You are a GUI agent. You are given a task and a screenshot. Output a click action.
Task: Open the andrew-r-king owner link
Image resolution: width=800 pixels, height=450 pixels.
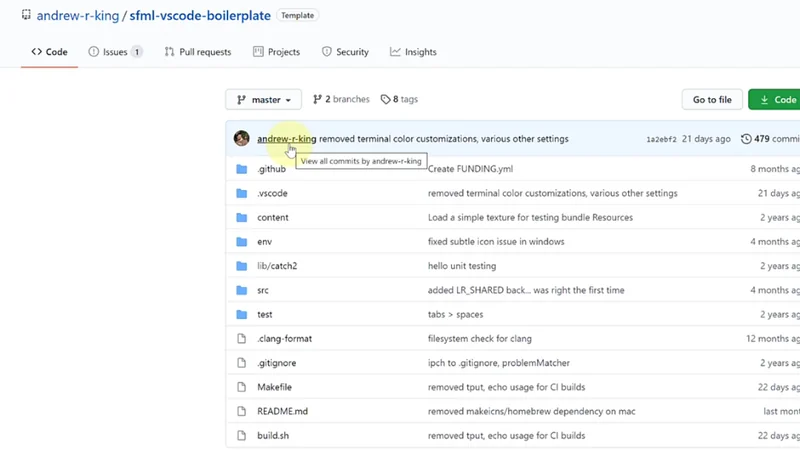coord(78,16)
